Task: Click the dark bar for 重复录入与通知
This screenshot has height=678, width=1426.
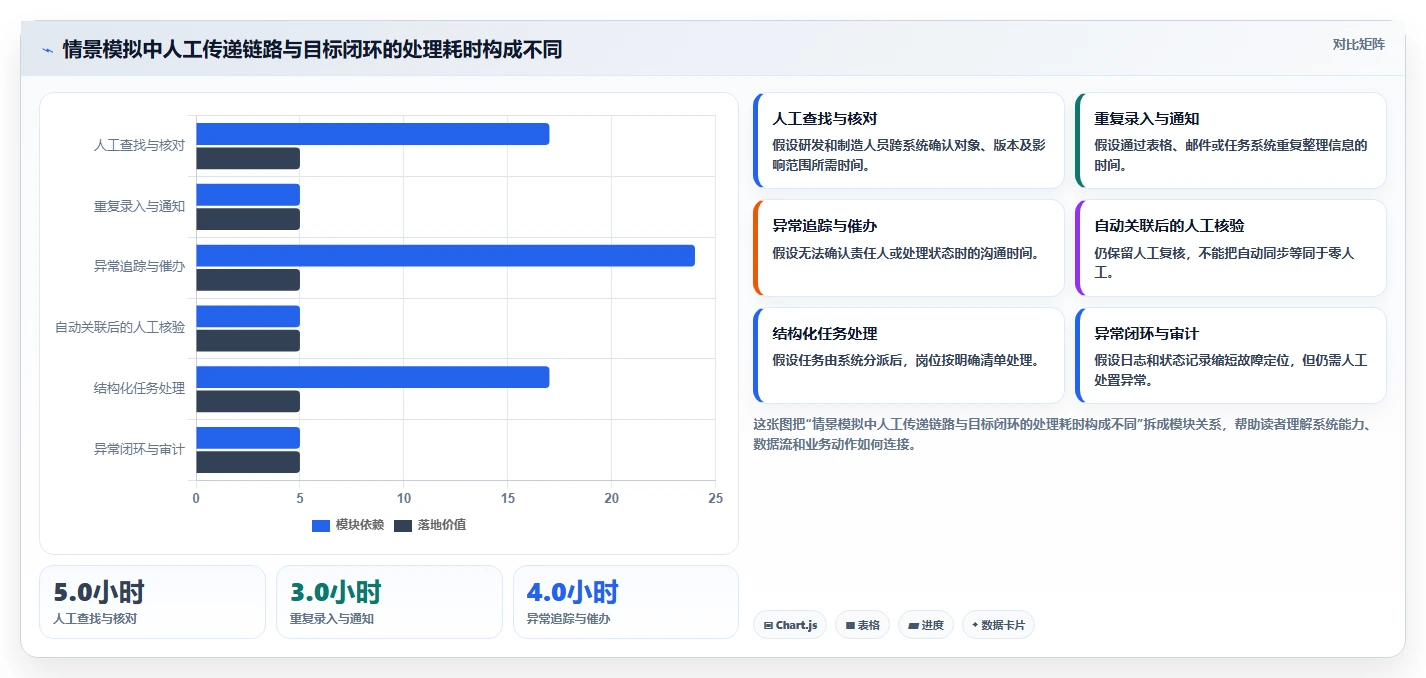Action: 248,219
